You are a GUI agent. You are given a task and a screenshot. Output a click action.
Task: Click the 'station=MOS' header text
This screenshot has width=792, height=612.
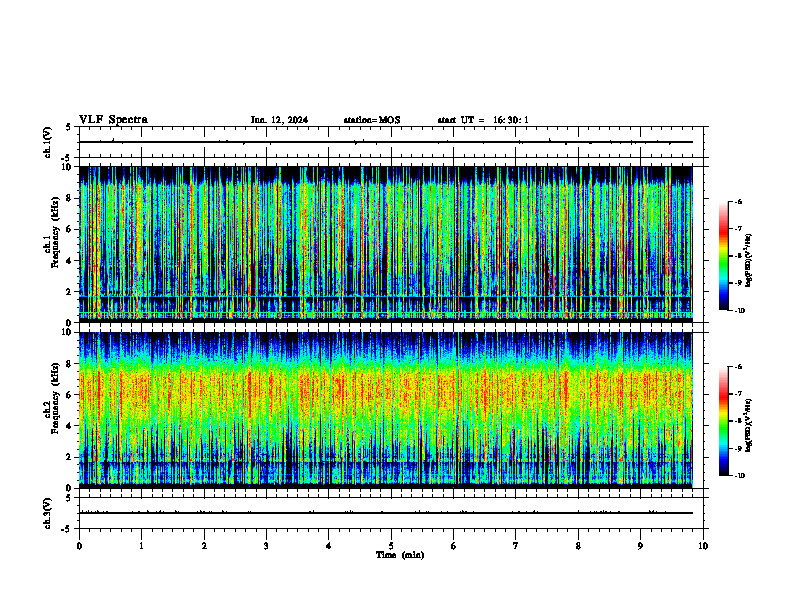click(x=372, y=120)
